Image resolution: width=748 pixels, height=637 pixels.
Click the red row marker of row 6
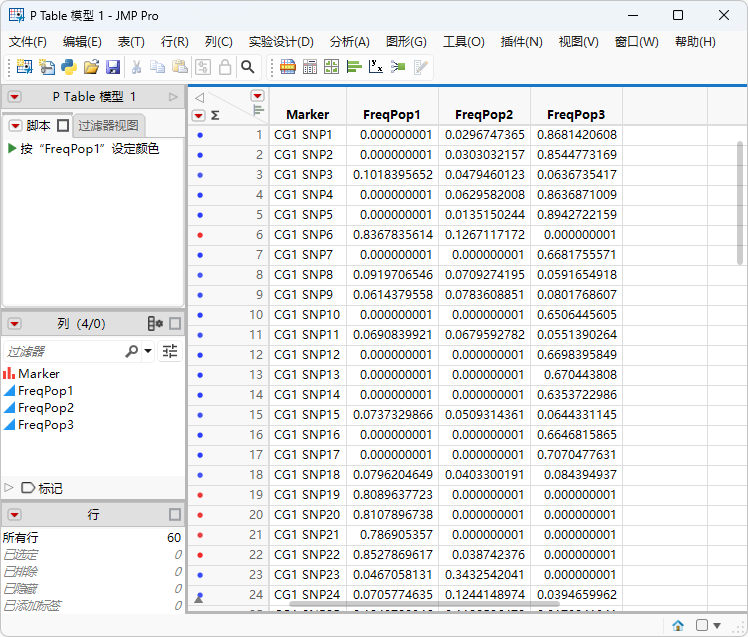(x=200, y=235)
